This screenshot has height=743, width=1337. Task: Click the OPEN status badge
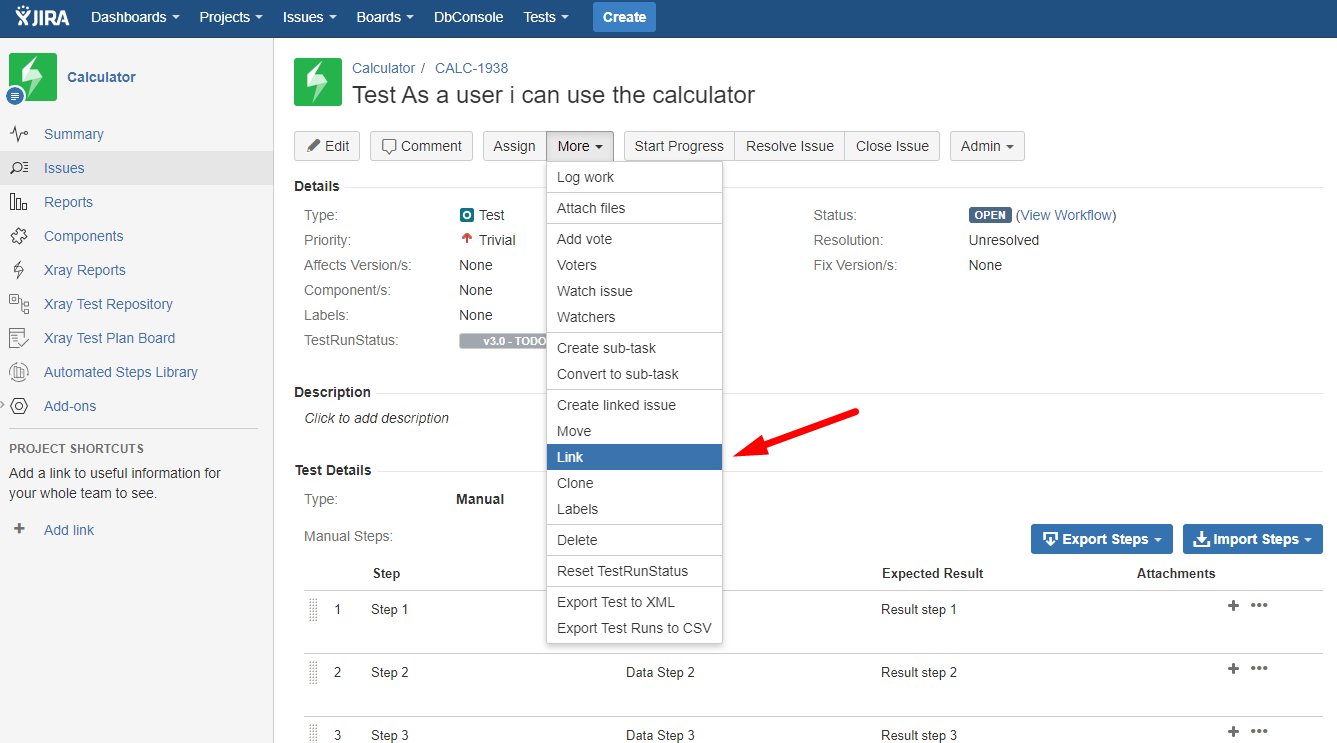[x=990, y=215]
